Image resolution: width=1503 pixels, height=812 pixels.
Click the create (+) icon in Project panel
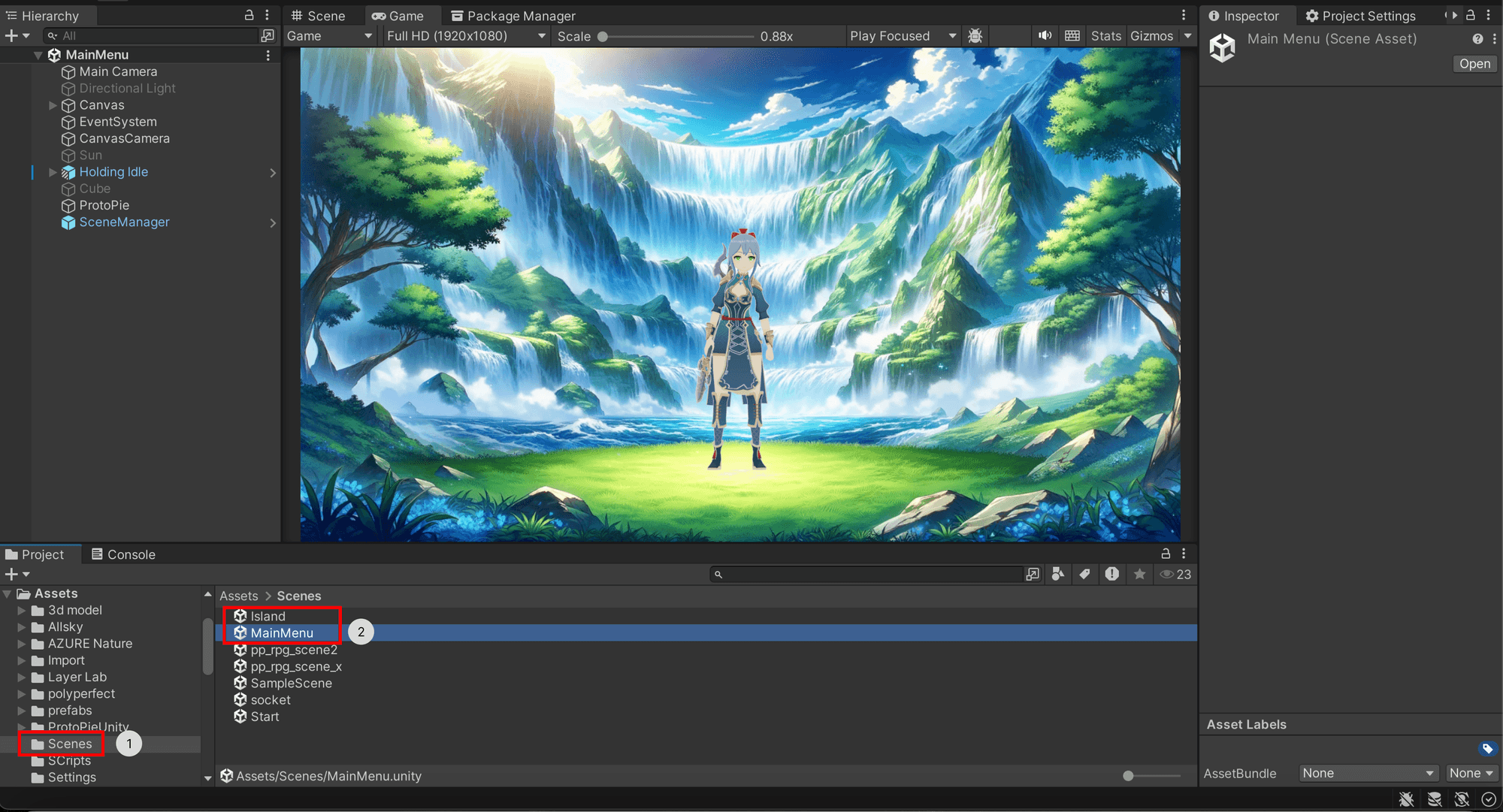coord(11,574)
